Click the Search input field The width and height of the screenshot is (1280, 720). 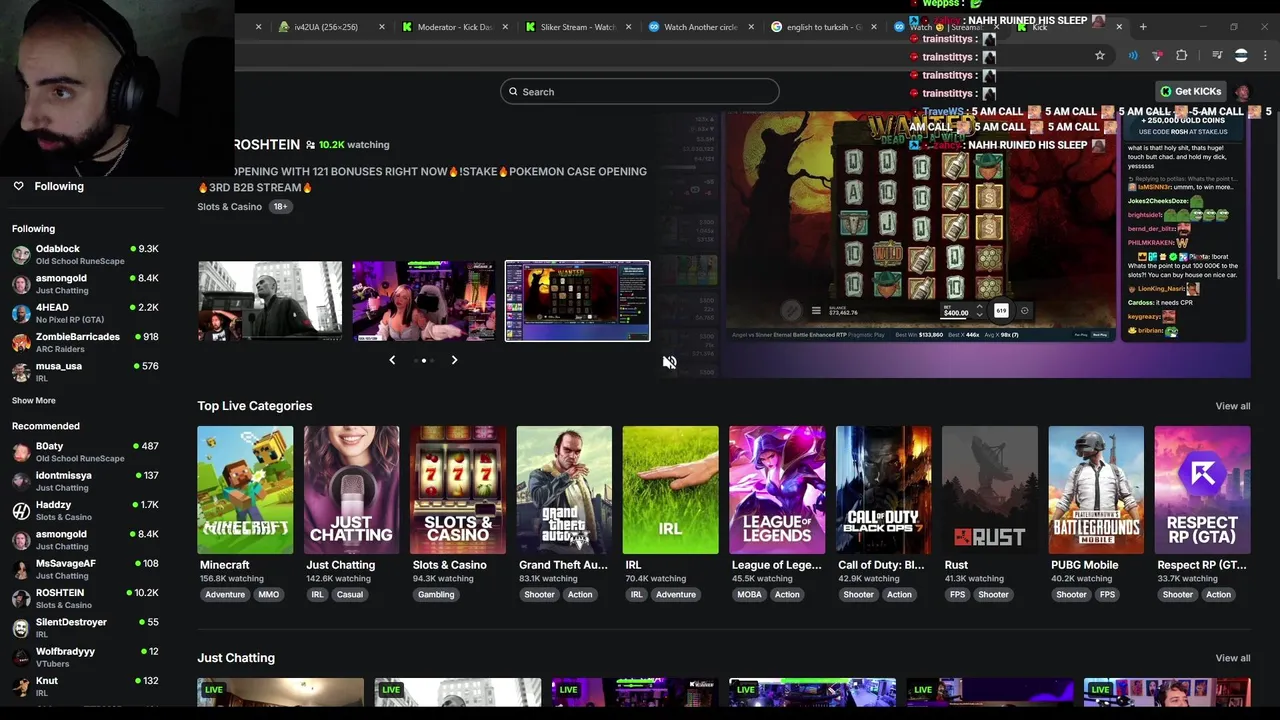(640, 92)
